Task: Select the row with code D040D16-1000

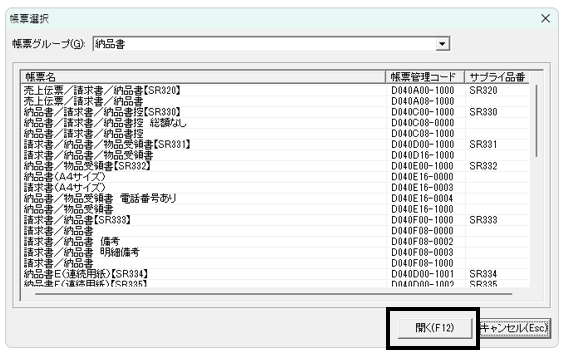Action: coord(275,155)
